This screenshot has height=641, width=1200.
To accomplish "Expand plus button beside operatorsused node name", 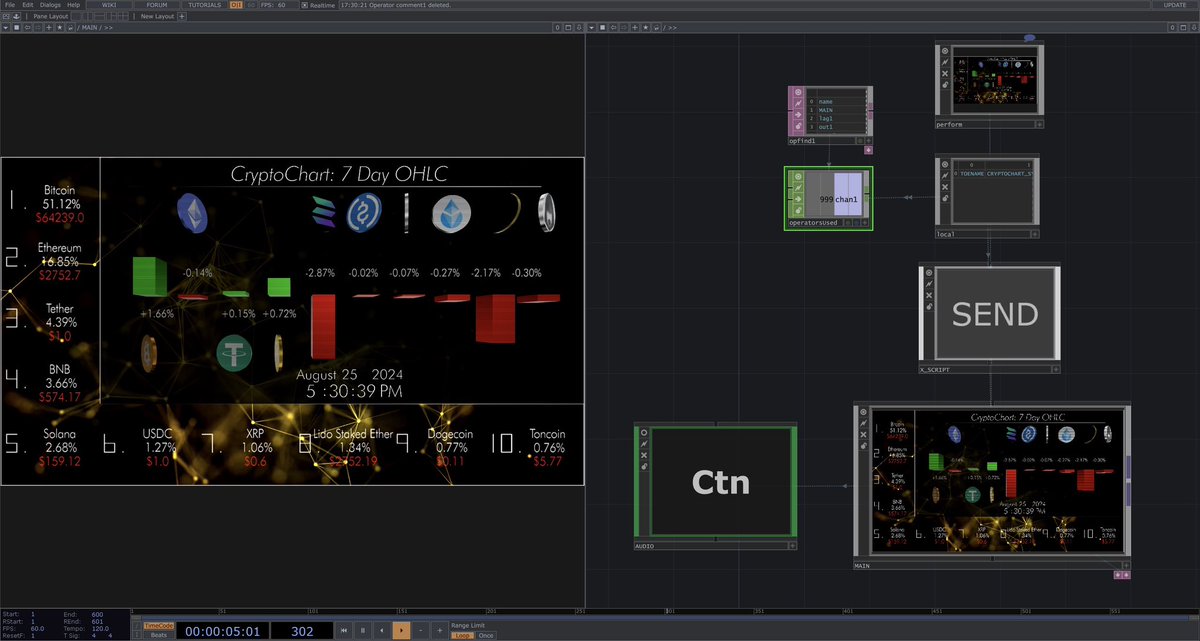I will coord(866,223).
